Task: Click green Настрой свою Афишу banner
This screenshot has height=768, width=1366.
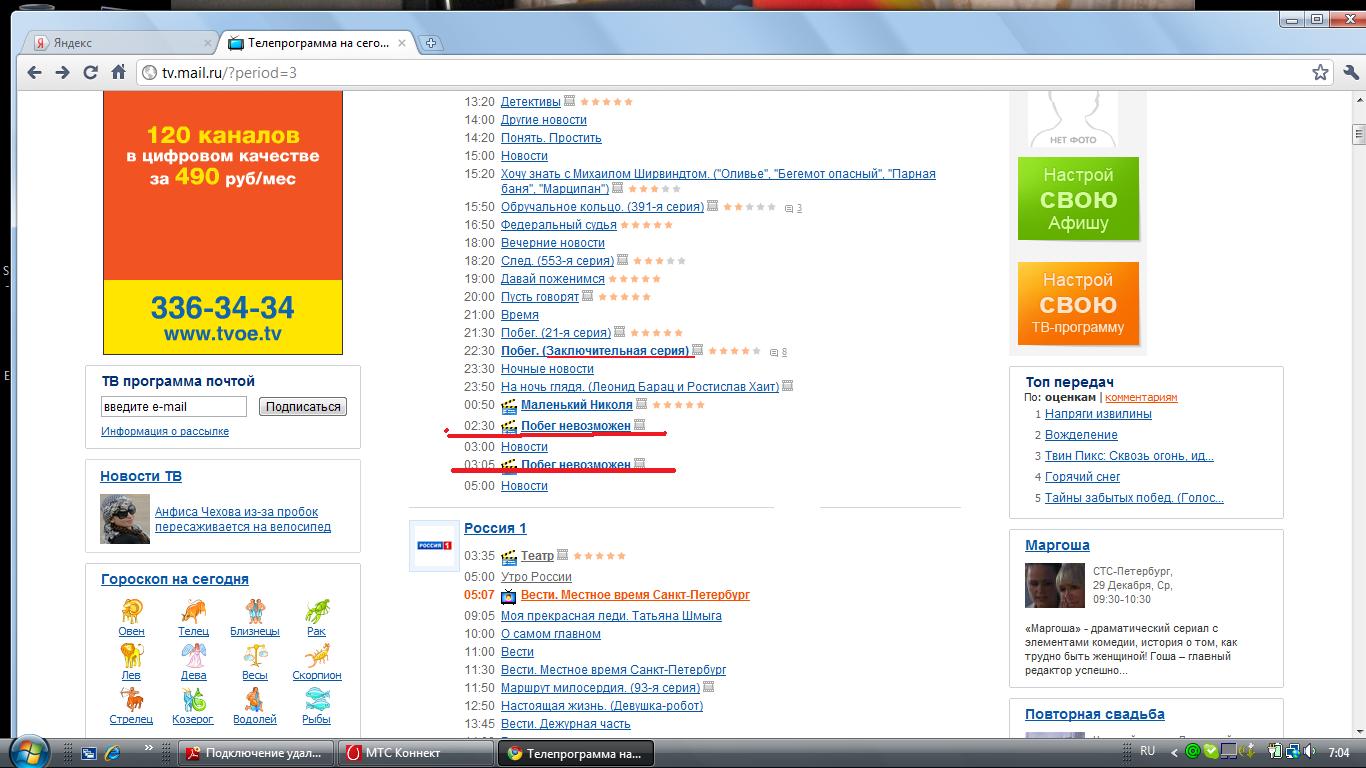Action: (1078, 198)
